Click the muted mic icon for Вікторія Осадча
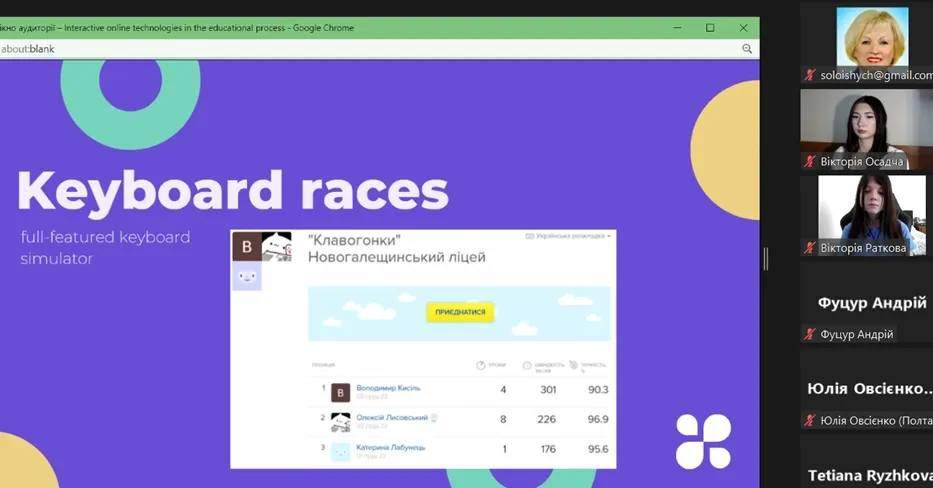 810,161
